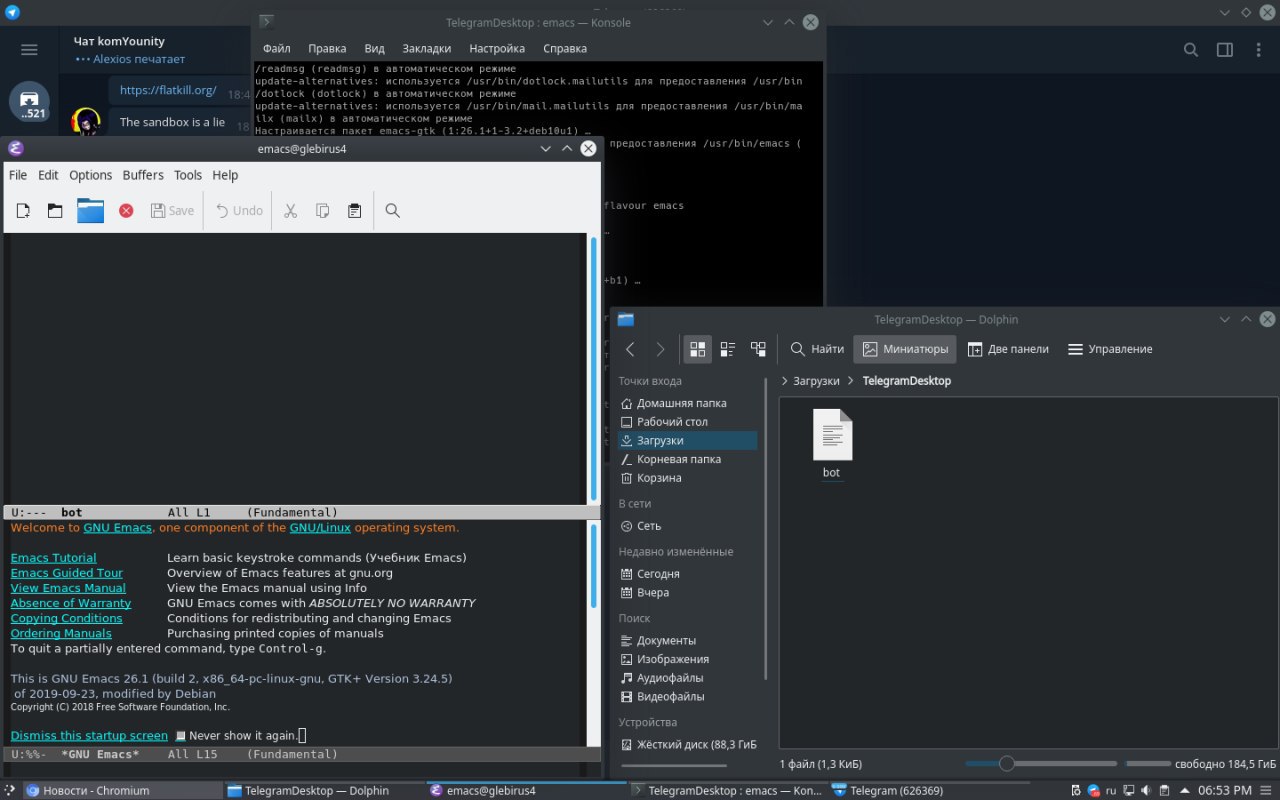Switch Dolphin to Compact view mode
Screen dimensions: 1280x800
pyautogui.click(x=728, y=349)
